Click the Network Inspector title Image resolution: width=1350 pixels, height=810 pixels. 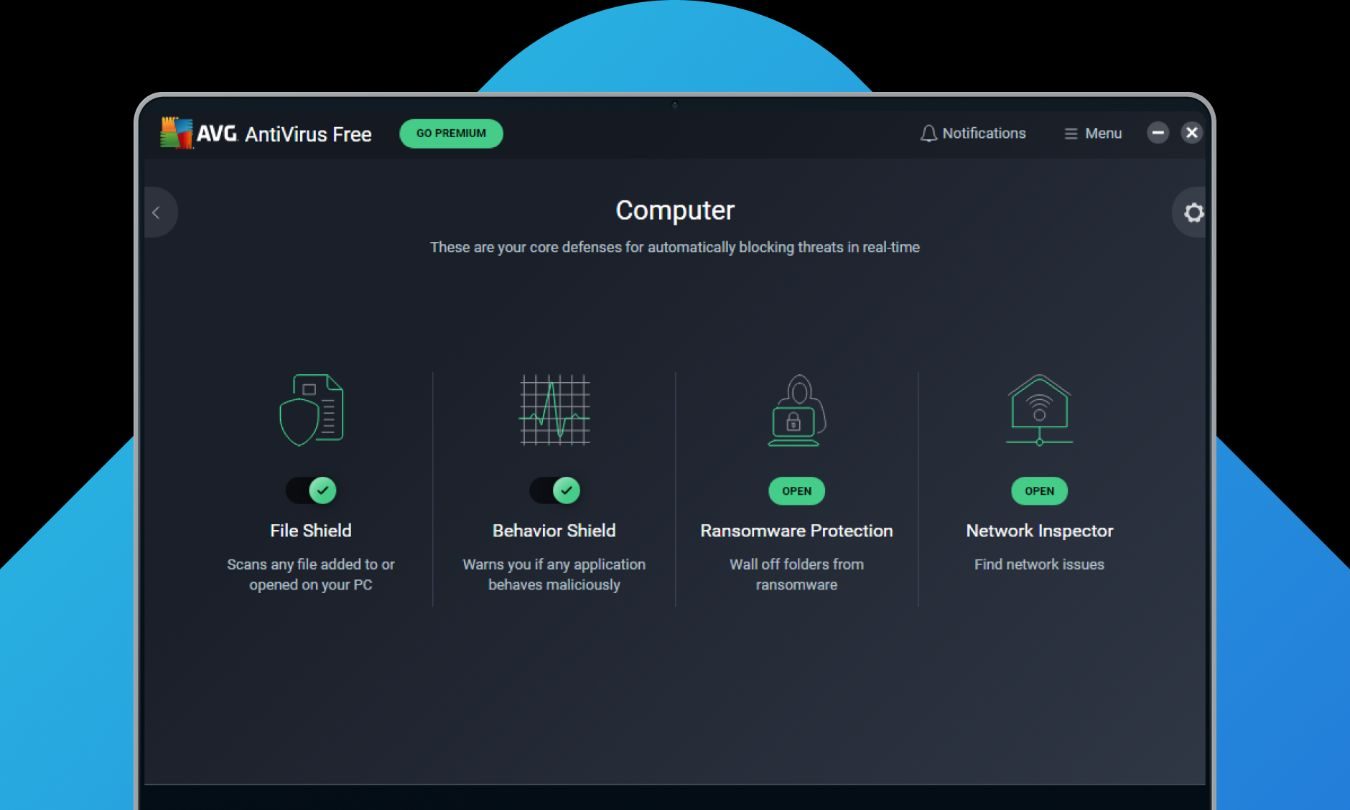(x=1040, y=531)
